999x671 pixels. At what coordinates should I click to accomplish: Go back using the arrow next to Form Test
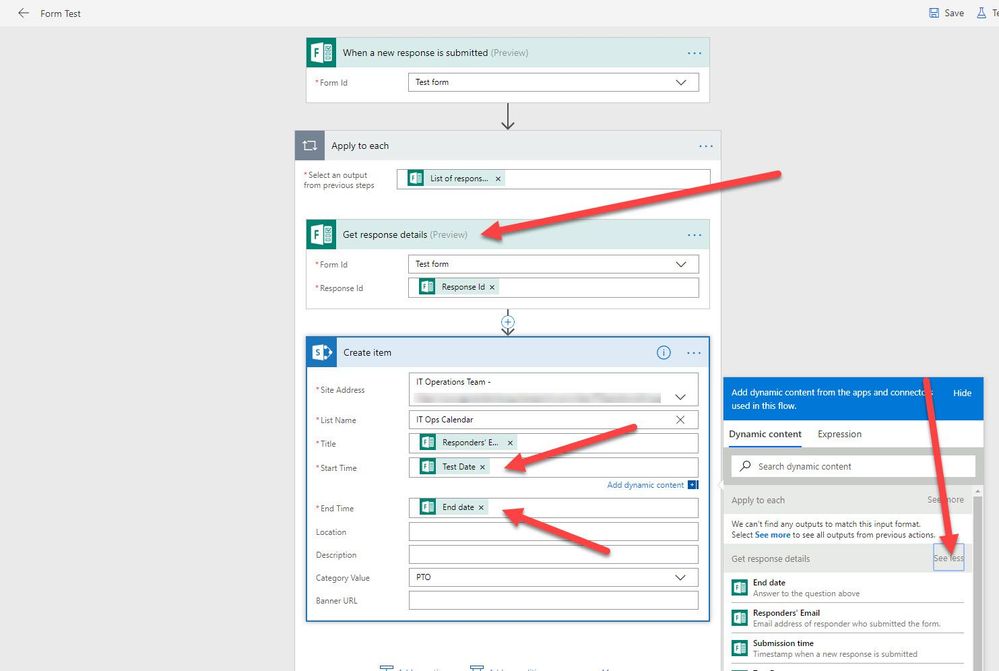[x=24, y=13]
